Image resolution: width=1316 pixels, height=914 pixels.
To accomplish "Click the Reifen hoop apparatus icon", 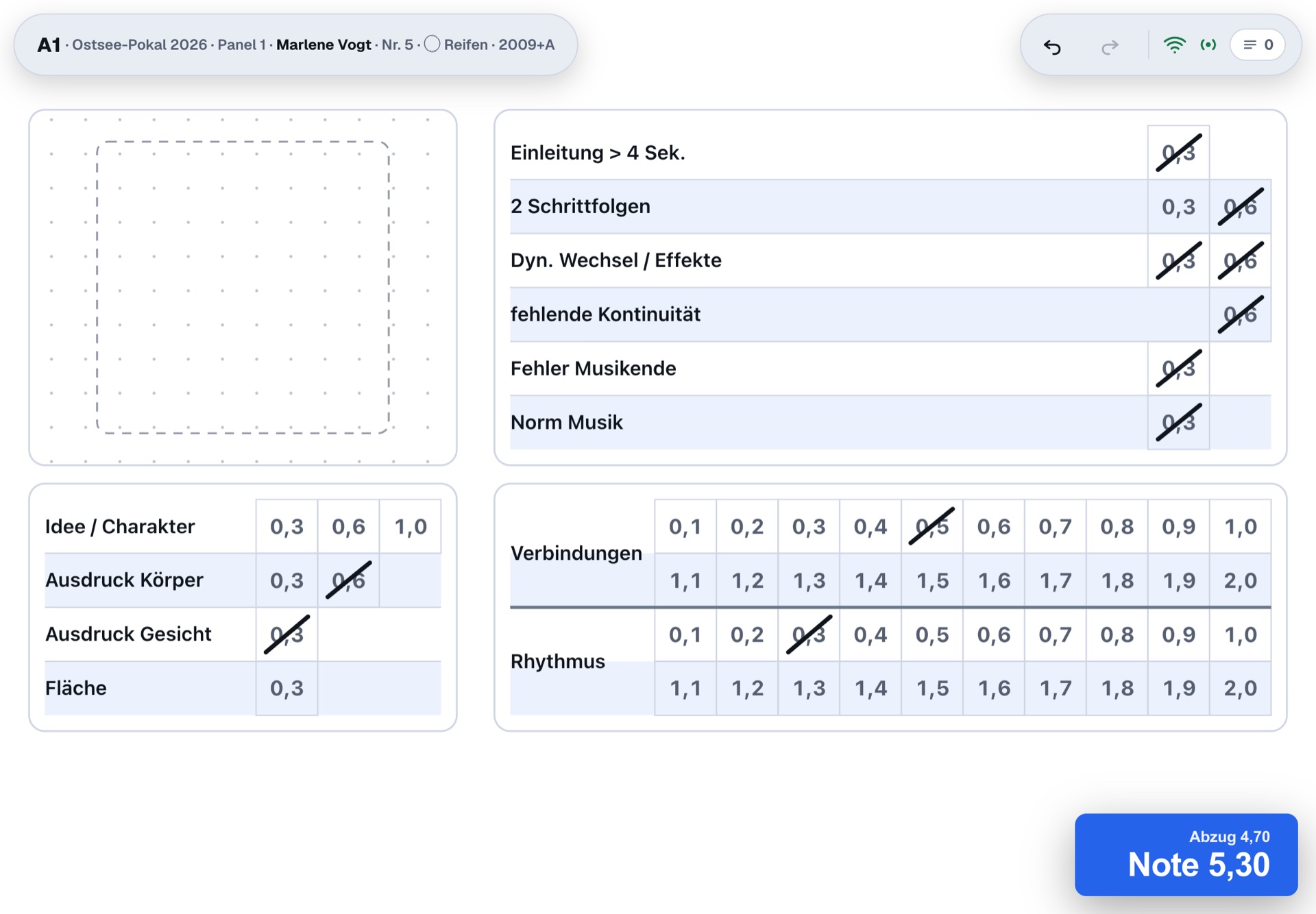I will [432, 44].
